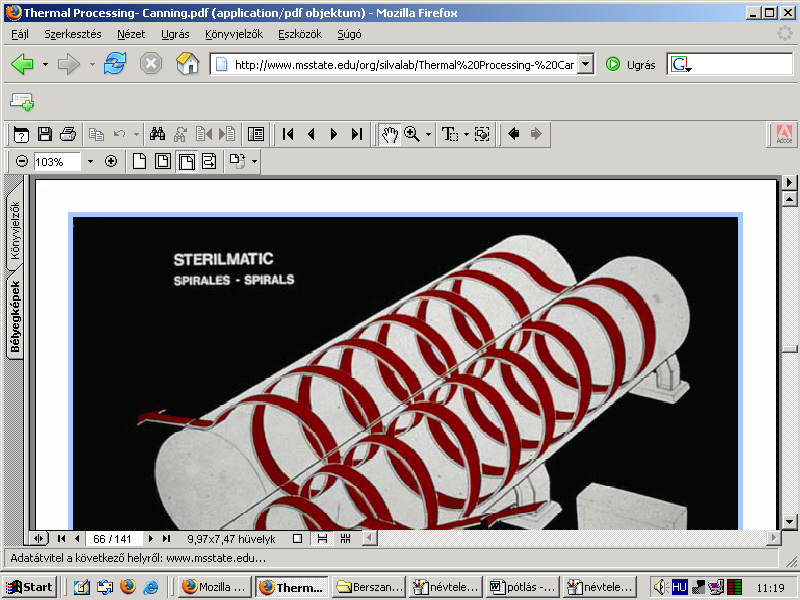Click the 103% zoom input field
This screenshot has width=800, height=600.
pyautogui.click(x=57, y=162)
